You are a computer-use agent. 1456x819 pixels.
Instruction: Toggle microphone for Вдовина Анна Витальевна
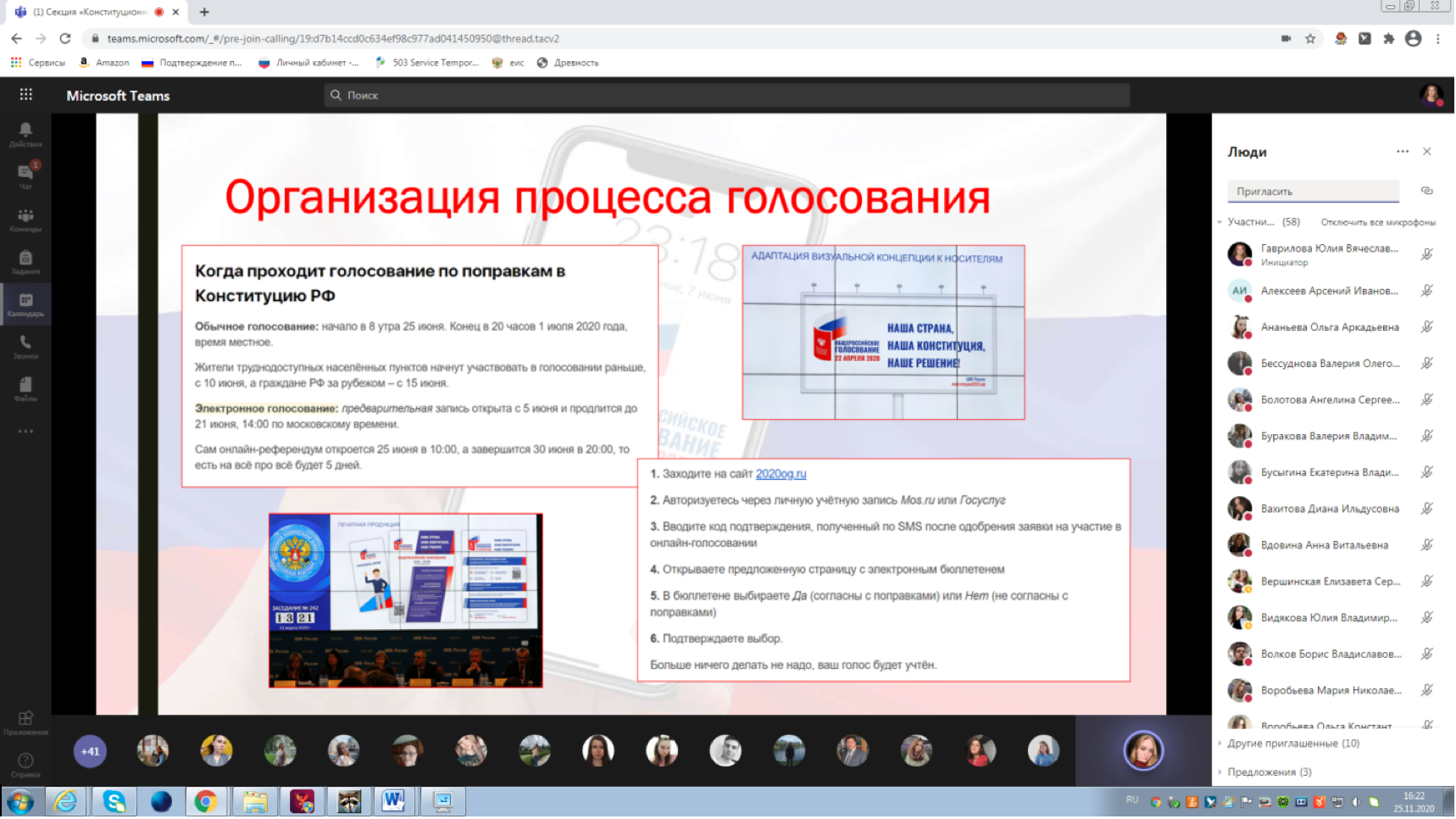click(x=1427, y=545)
